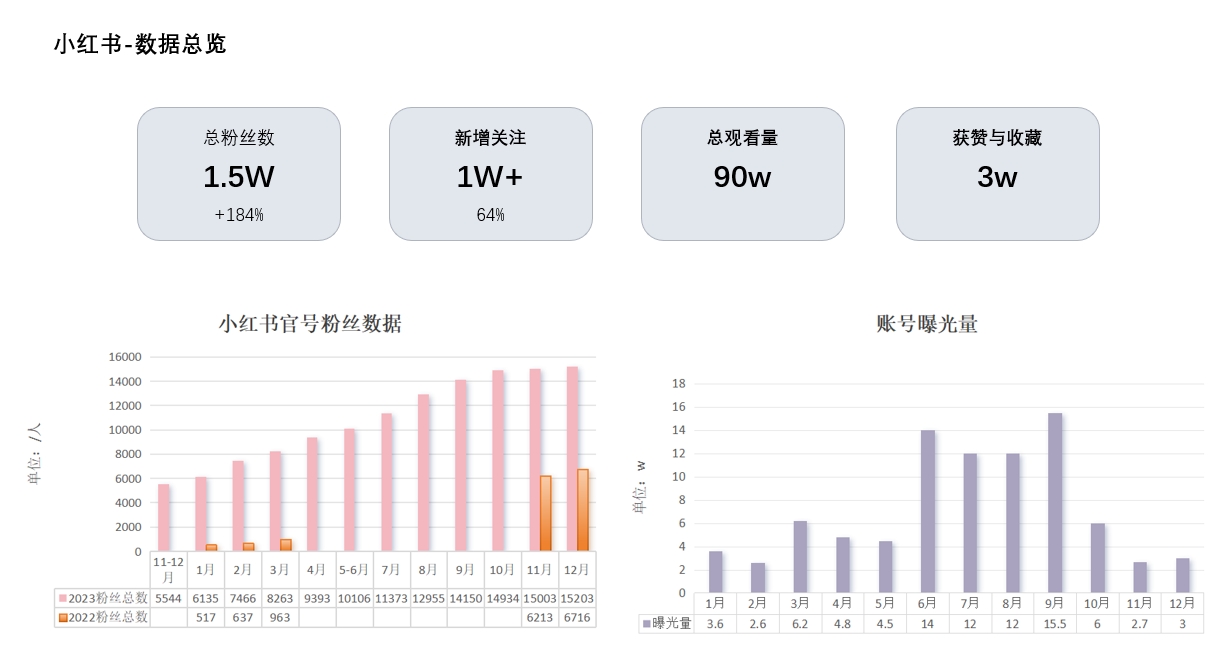Click the orange 12月 bar in fans chart
Screen dimensions: 1227x651
point(583,510)
